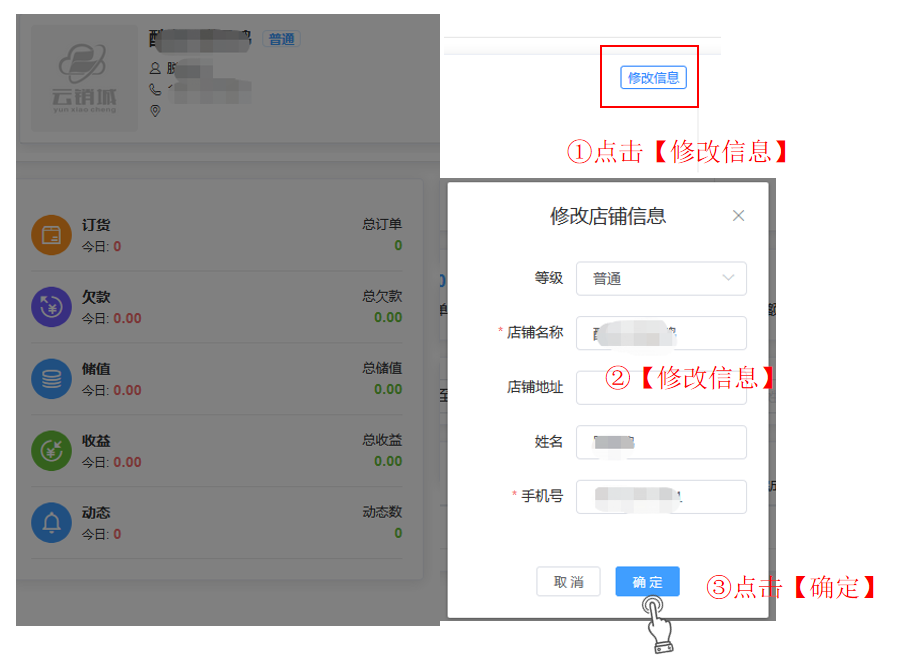Click the 总储值 total value
Viewport: 905px width, 666px height.
tap(388, 390)
